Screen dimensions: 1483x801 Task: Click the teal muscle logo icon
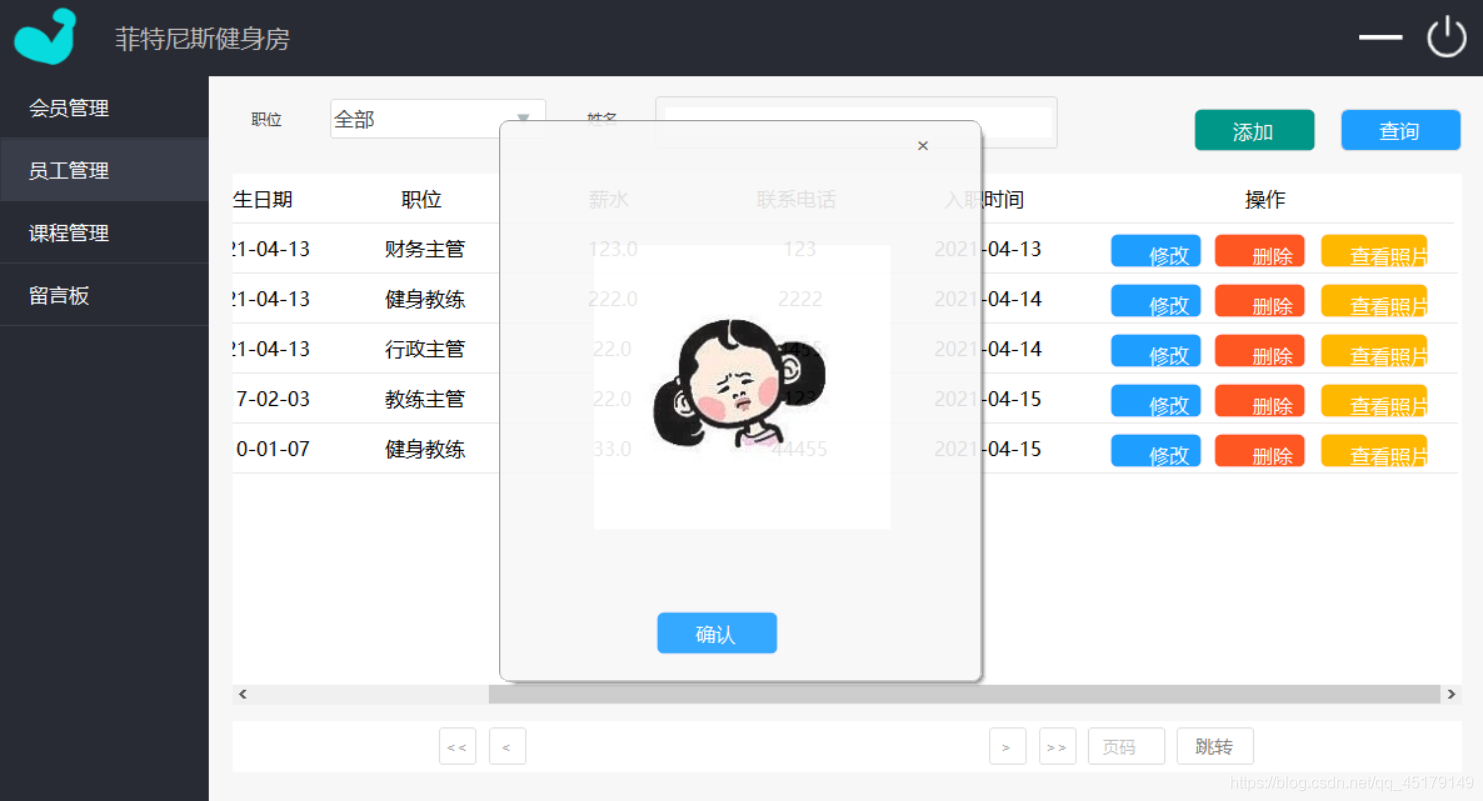click(x=45, y=37)
